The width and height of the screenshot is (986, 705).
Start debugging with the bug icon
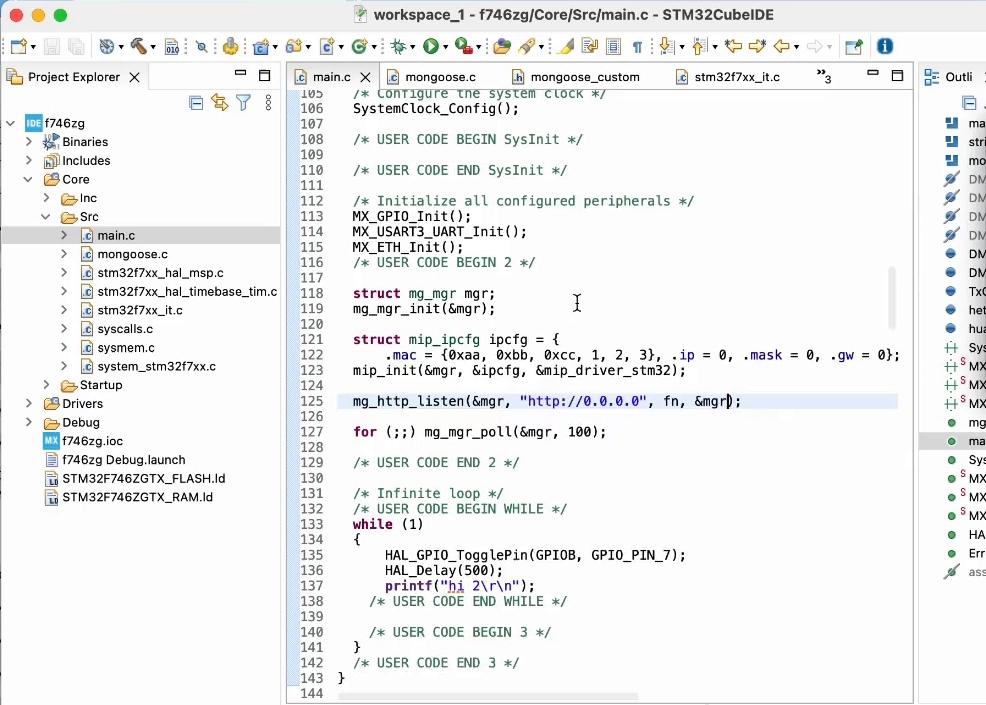(x=398, y=46)
